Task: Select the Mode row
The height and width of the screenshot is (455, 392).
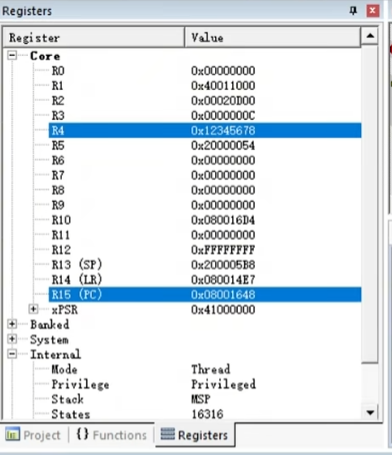Action: click(205, 369)
